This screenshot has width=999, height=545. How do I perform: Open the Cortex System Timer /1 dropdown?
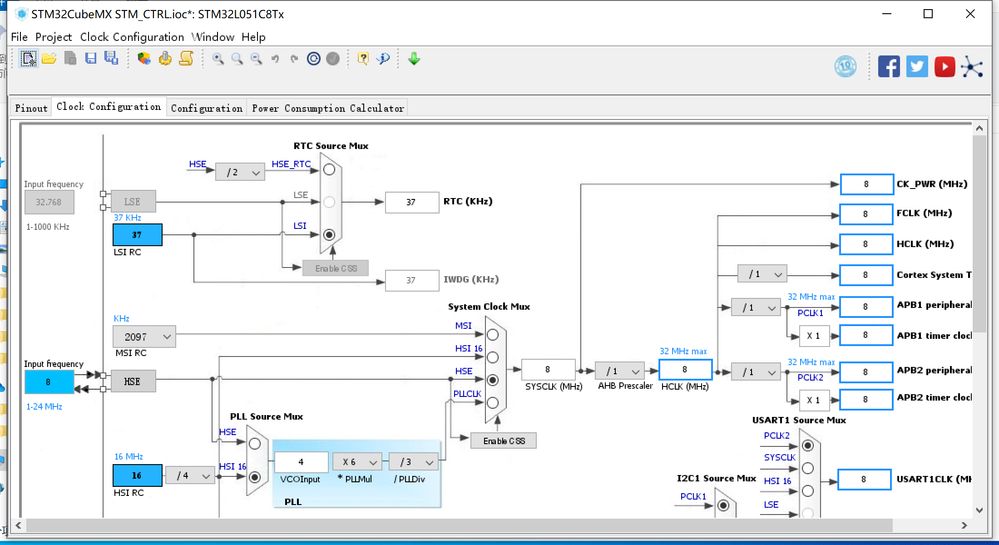[x=762, y=274]
